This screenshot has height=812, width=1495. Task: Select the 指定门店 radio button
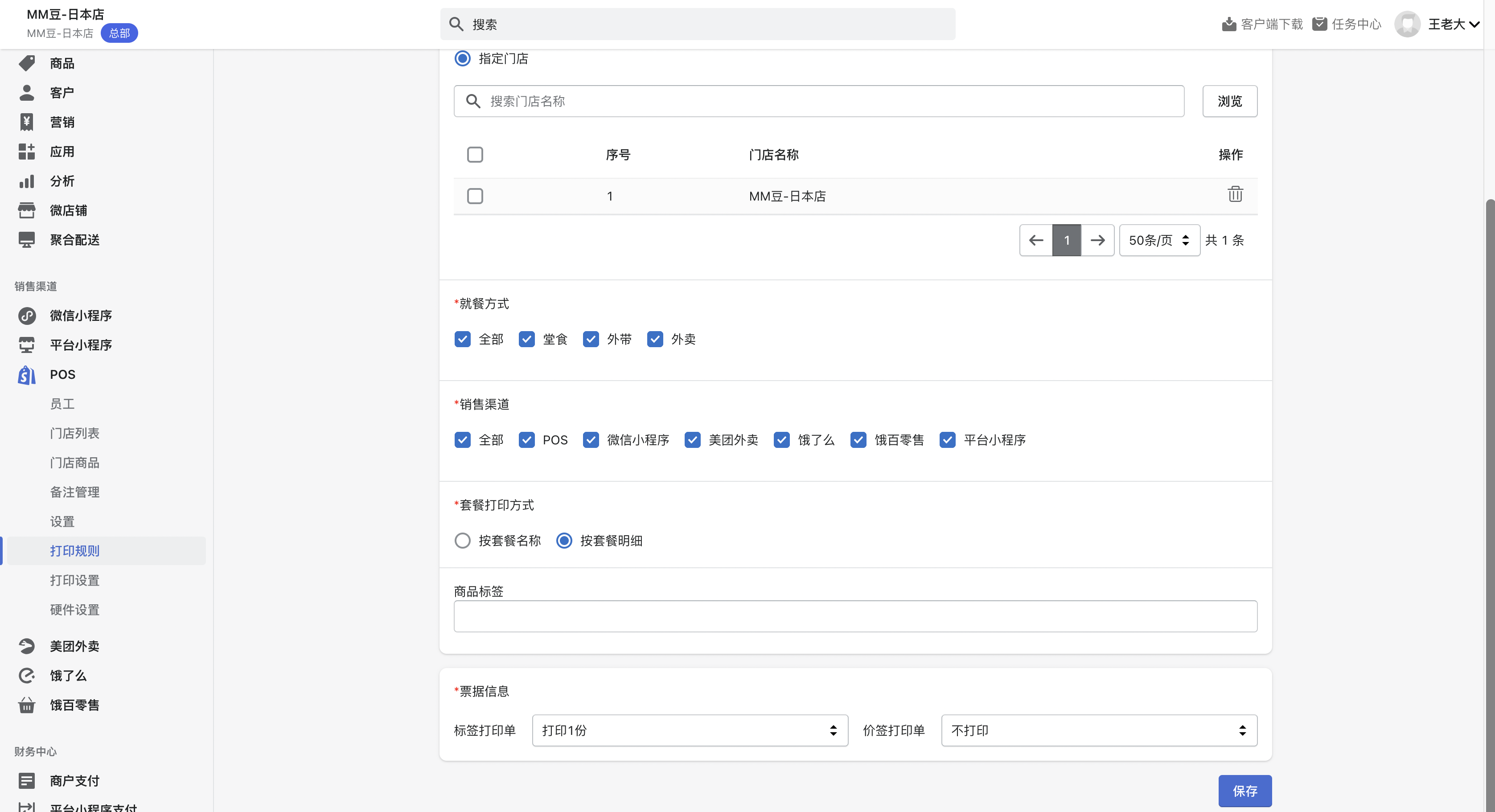coord(463,59)
